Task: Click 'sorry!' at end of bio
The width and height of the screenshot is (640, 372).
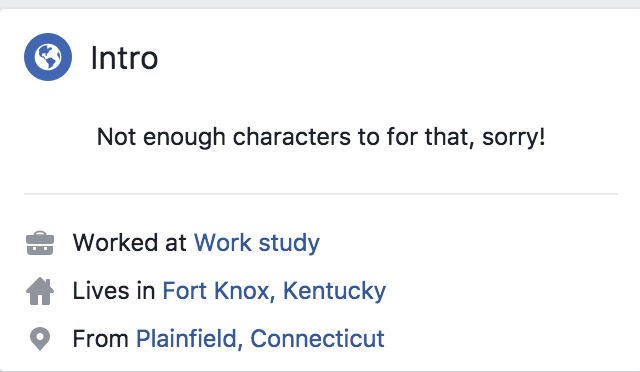Action: pyautogui.click(x=513, y=137)
